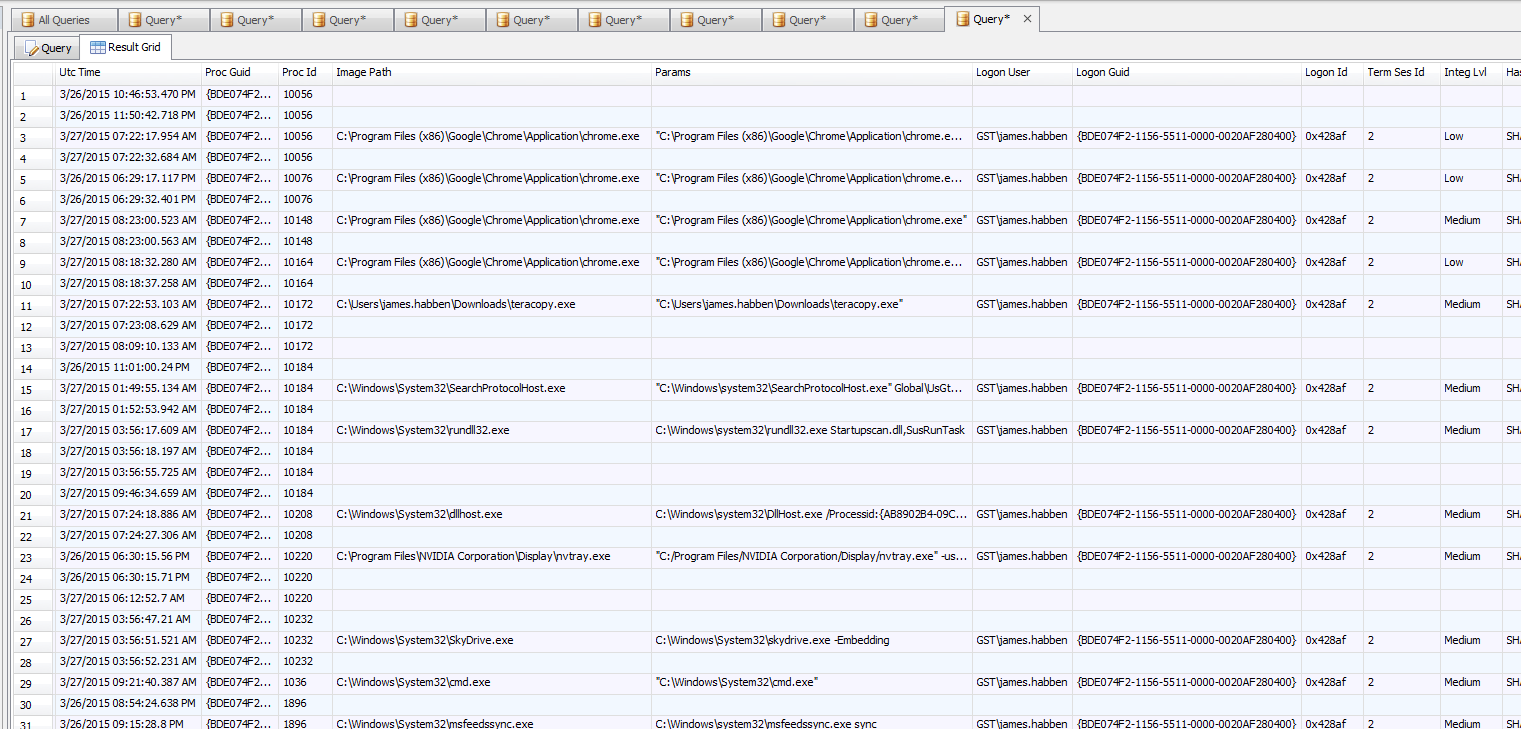
Task: Select row number 17 header
Action: (x=33, y=431)
